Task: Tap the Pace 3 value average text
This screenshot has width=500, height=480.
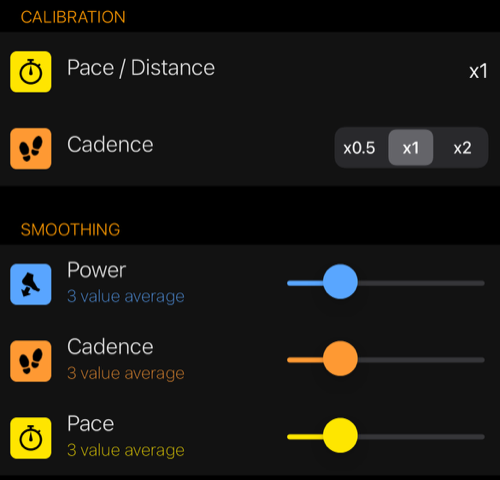Action: click(x=126, y=450)
